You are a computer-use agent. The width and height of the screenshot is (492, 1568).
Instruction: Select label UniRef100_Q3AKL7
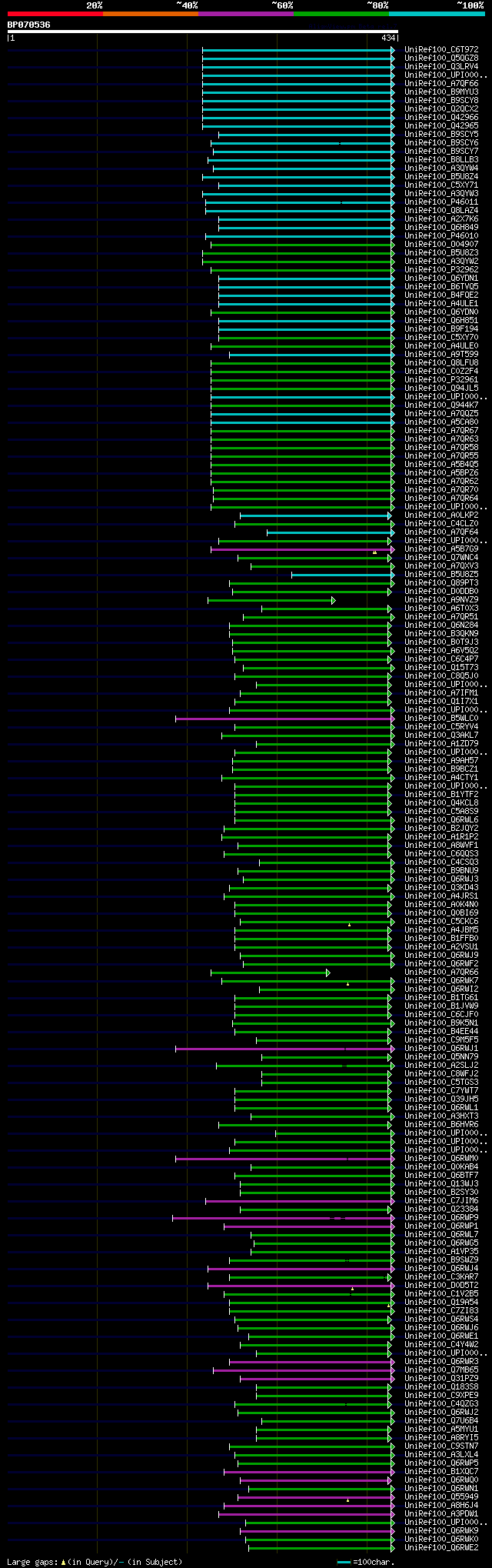(441, 736)
